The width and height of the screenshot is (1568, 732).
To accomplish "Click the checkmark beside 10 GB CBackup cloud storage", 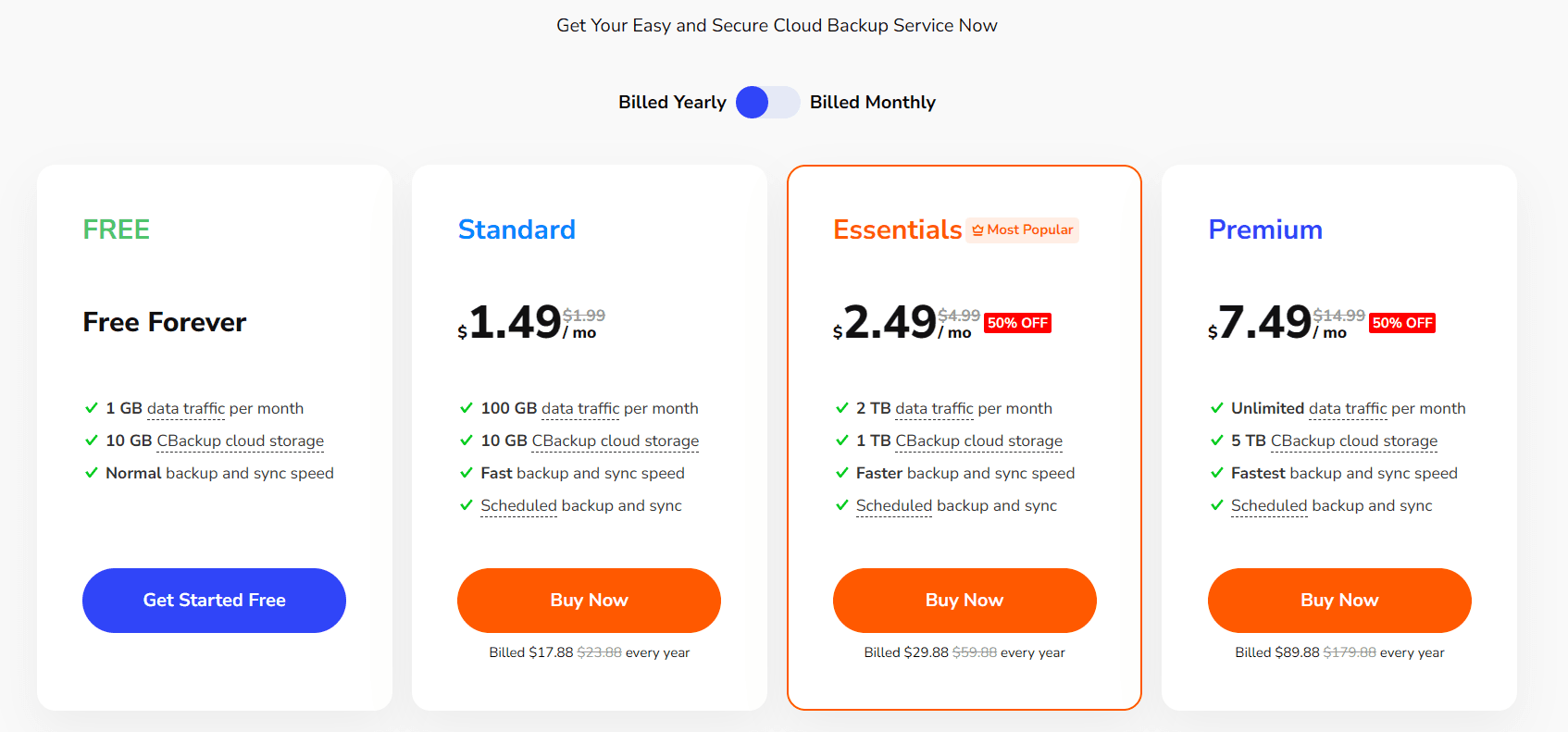I will (x=92, y=440).
